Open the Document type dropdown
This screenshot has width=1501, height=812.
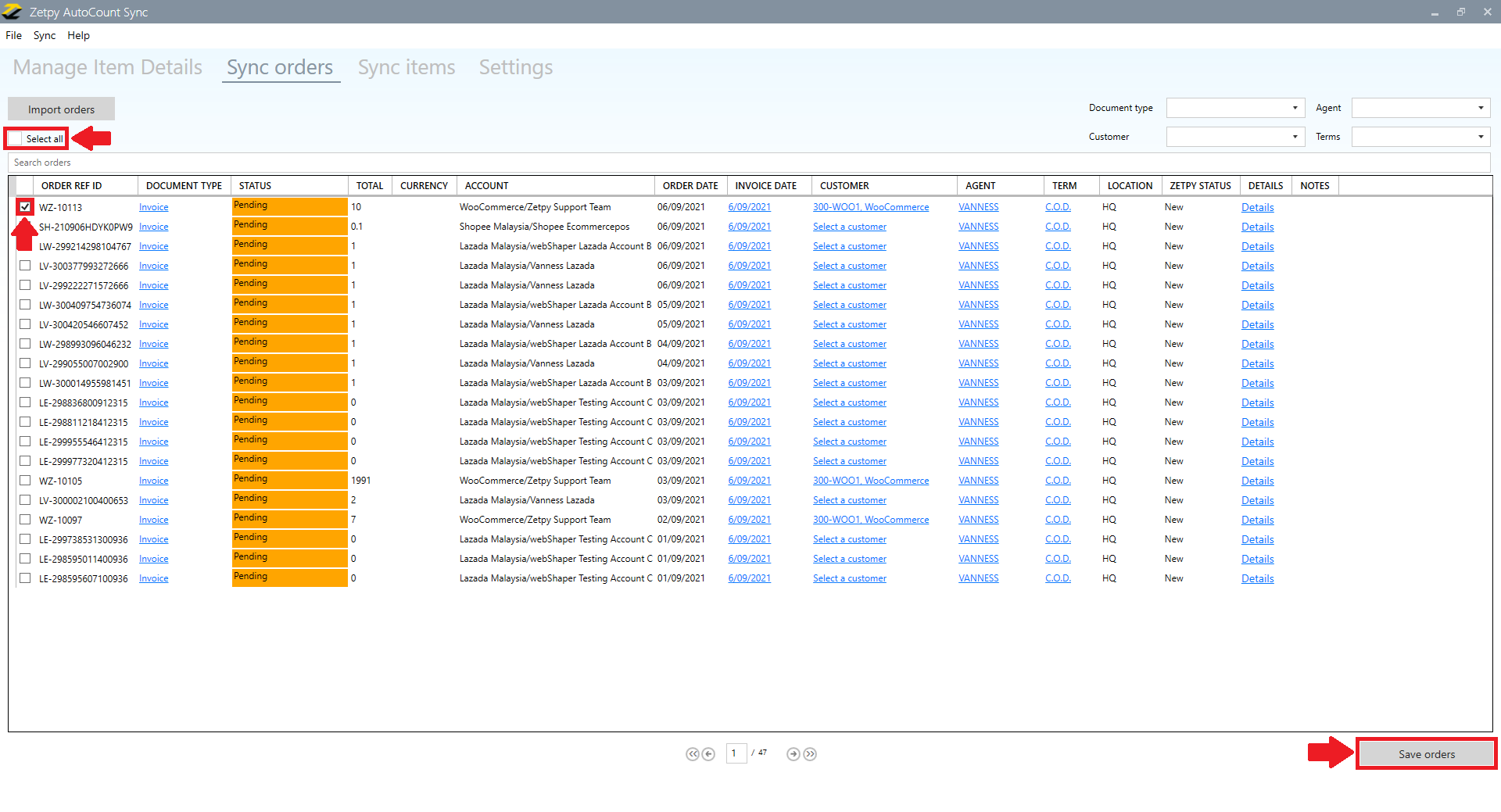tap(1235, 108)
